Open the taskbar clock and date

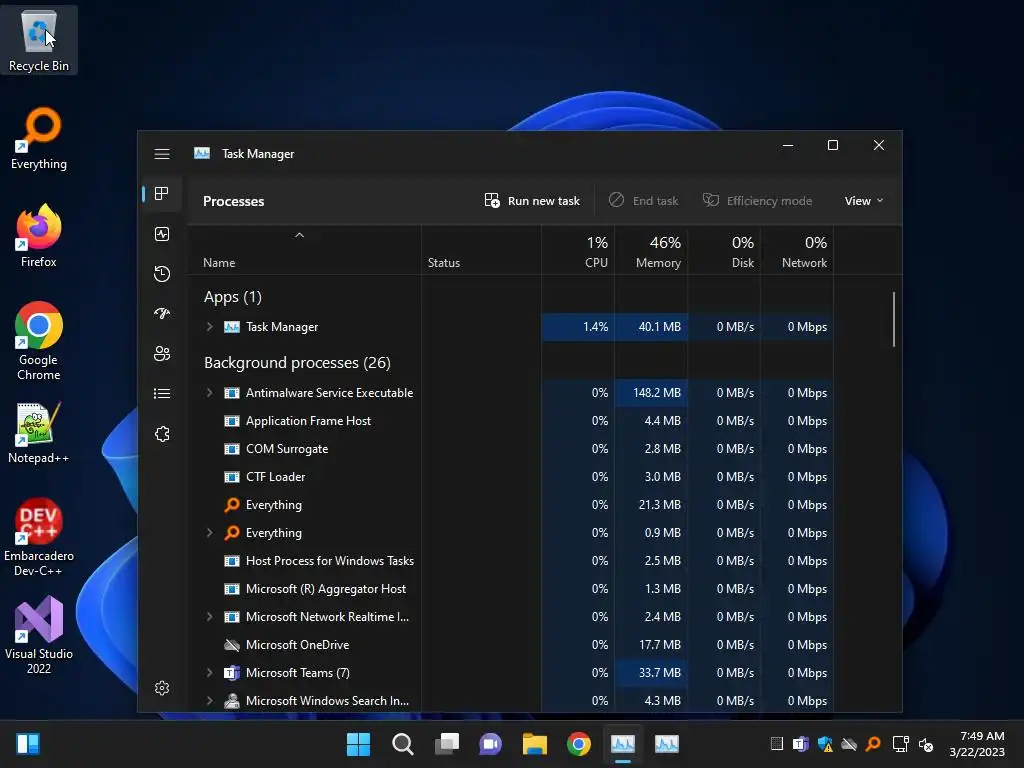(x=978, y=744)
